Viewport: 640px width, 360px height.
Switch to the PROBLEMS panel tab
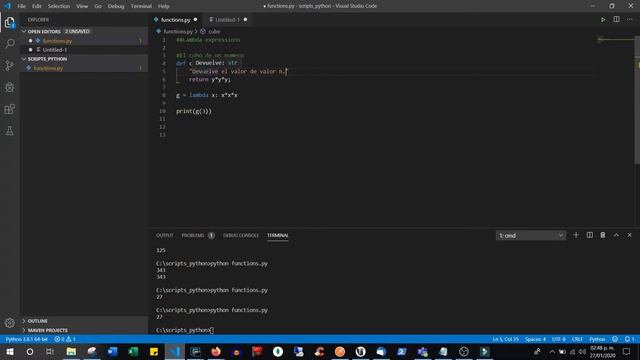(x=193, y=236)
